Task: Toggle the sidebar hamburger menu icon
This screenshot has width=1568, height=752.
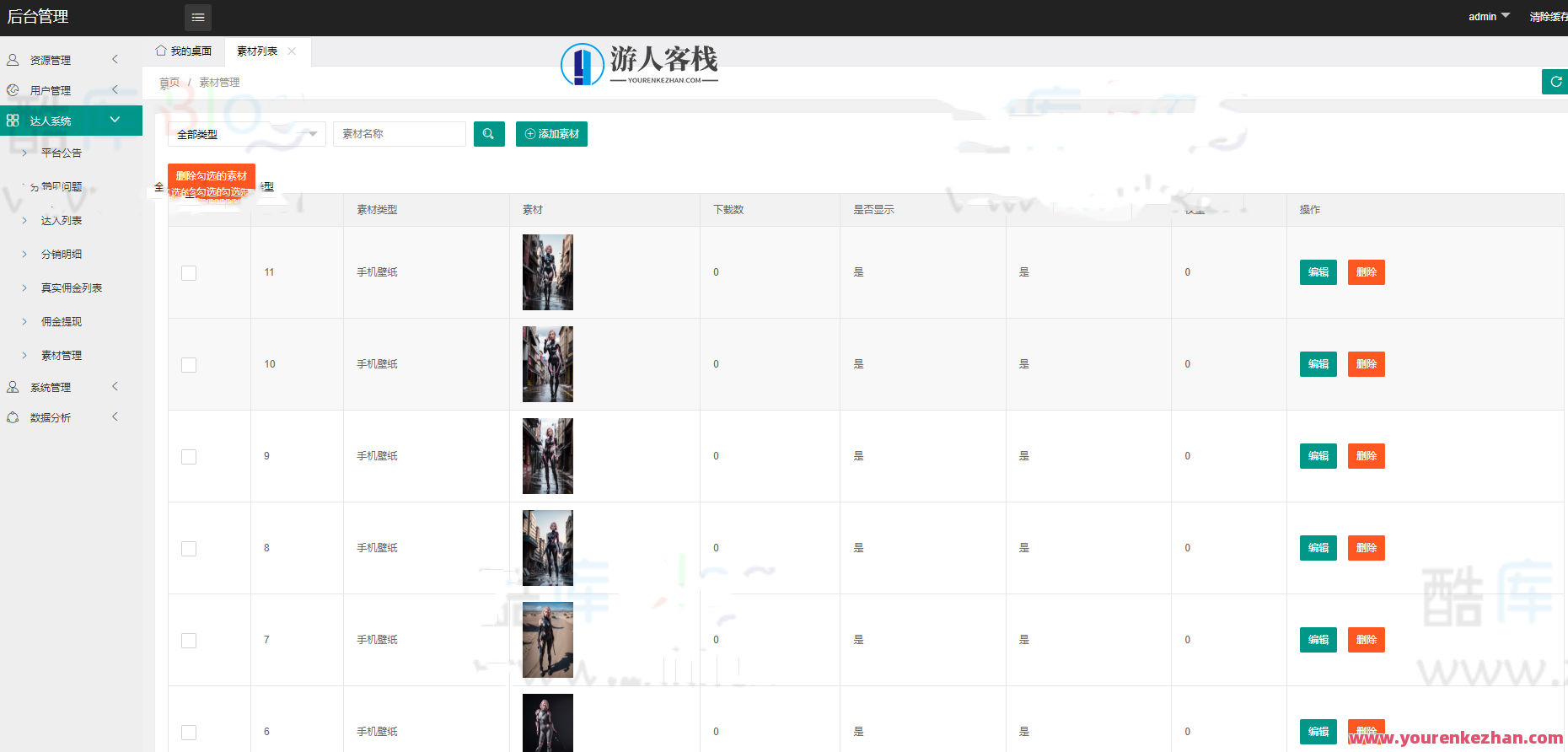Action: [x=198, y=17]
